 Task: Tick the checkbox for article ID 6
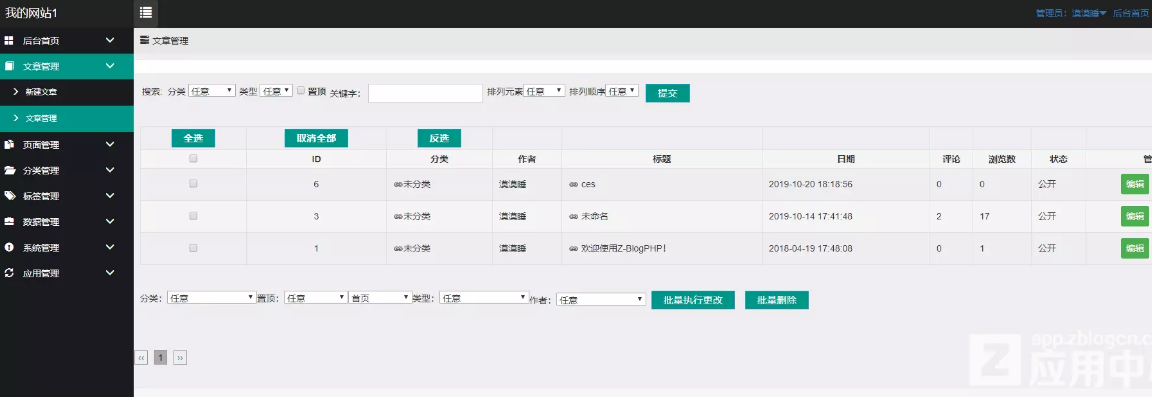click(193, 184)
